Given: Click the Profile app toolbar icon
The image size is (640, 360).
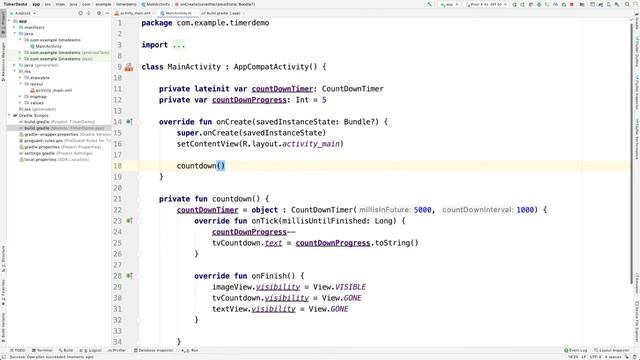Looking at the screenshot, I should pos(555,4).
